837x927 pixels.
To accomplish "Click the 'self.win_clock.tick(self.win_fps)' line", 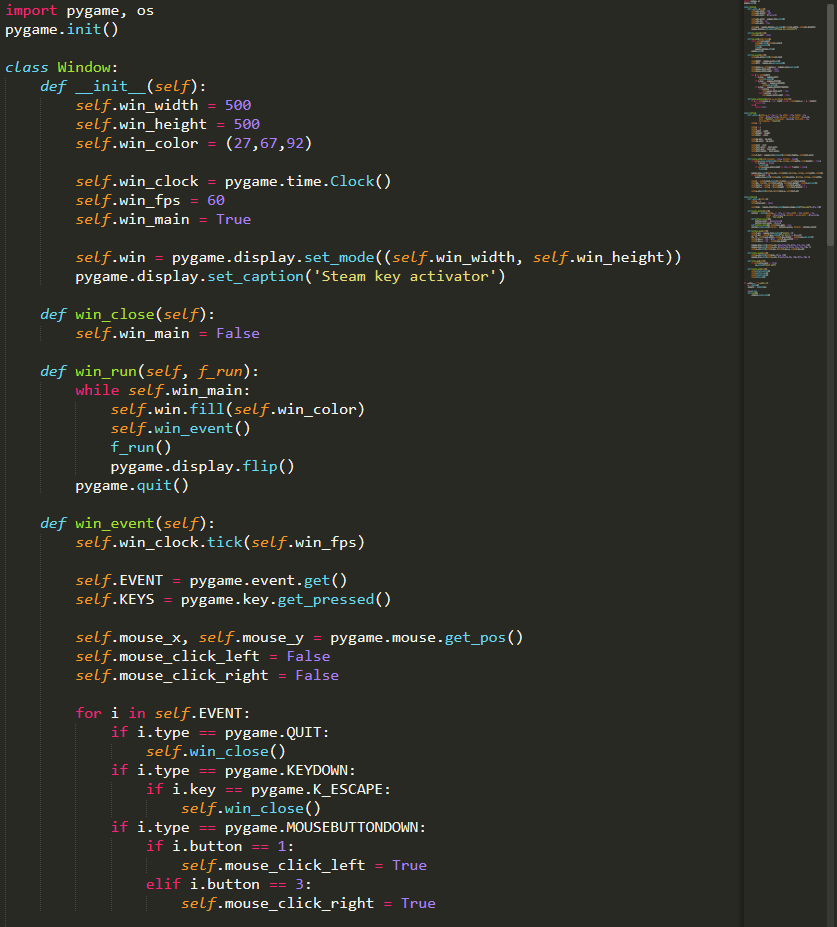I will (x=220, y=542).
